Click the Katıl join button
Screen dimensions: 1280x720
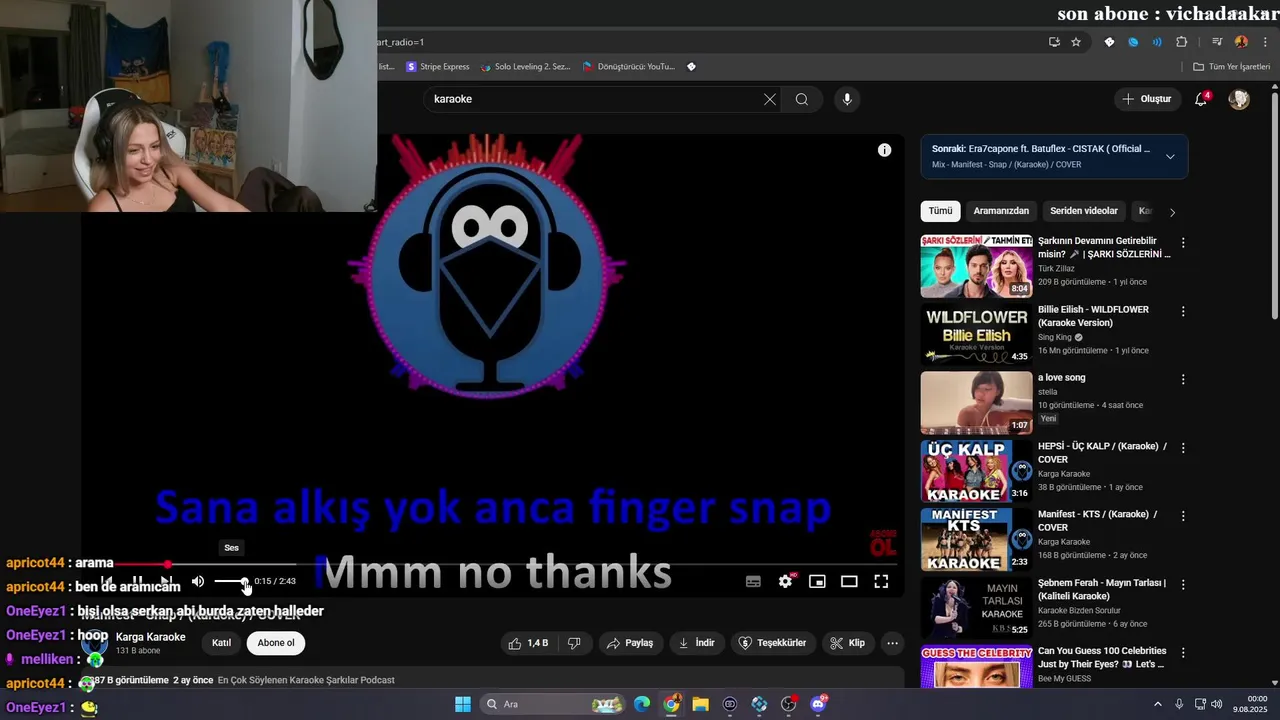pos(221,643)
